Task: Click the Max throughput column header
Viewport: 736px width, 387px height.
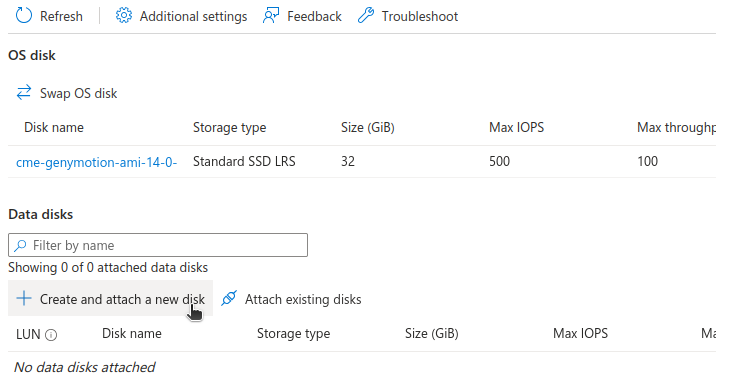Action: point(676,128)
